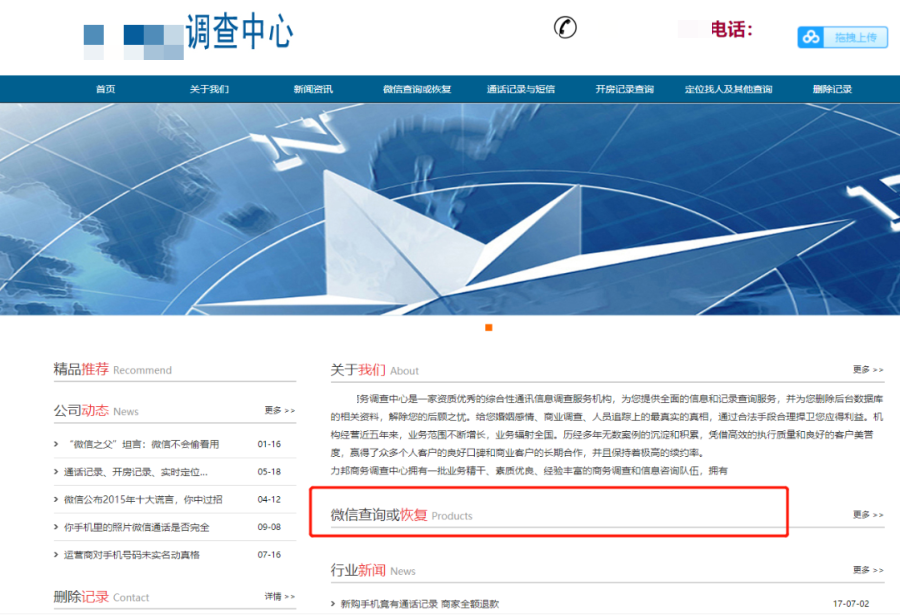The height and width of the screenshot is (615, 900).
Task: Click the orange carousel indicator dot below banner
Action: coord(489,328)
